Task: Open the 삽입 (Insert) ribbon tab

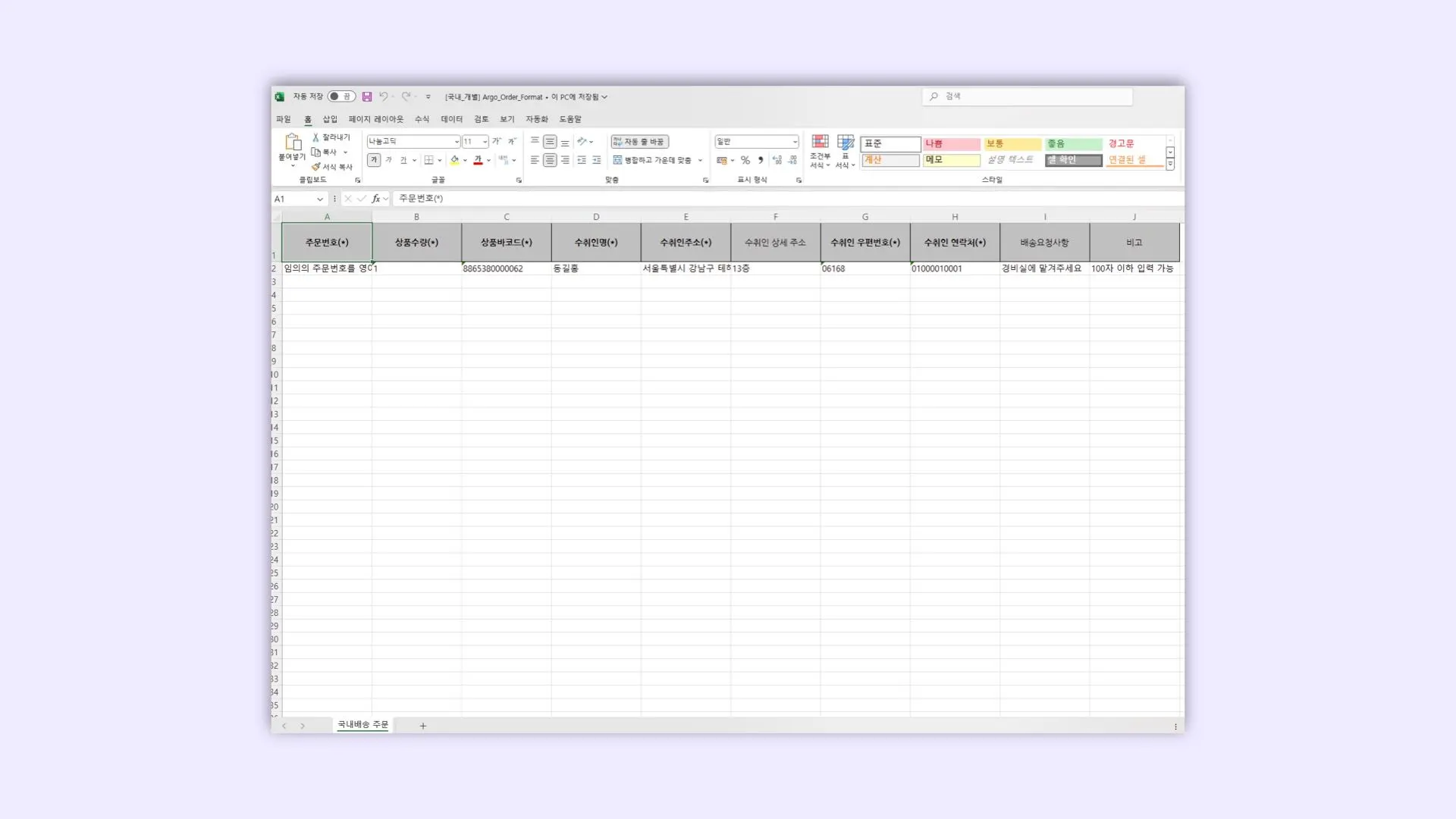Action: pyautogui.click(x=330, y=119)
